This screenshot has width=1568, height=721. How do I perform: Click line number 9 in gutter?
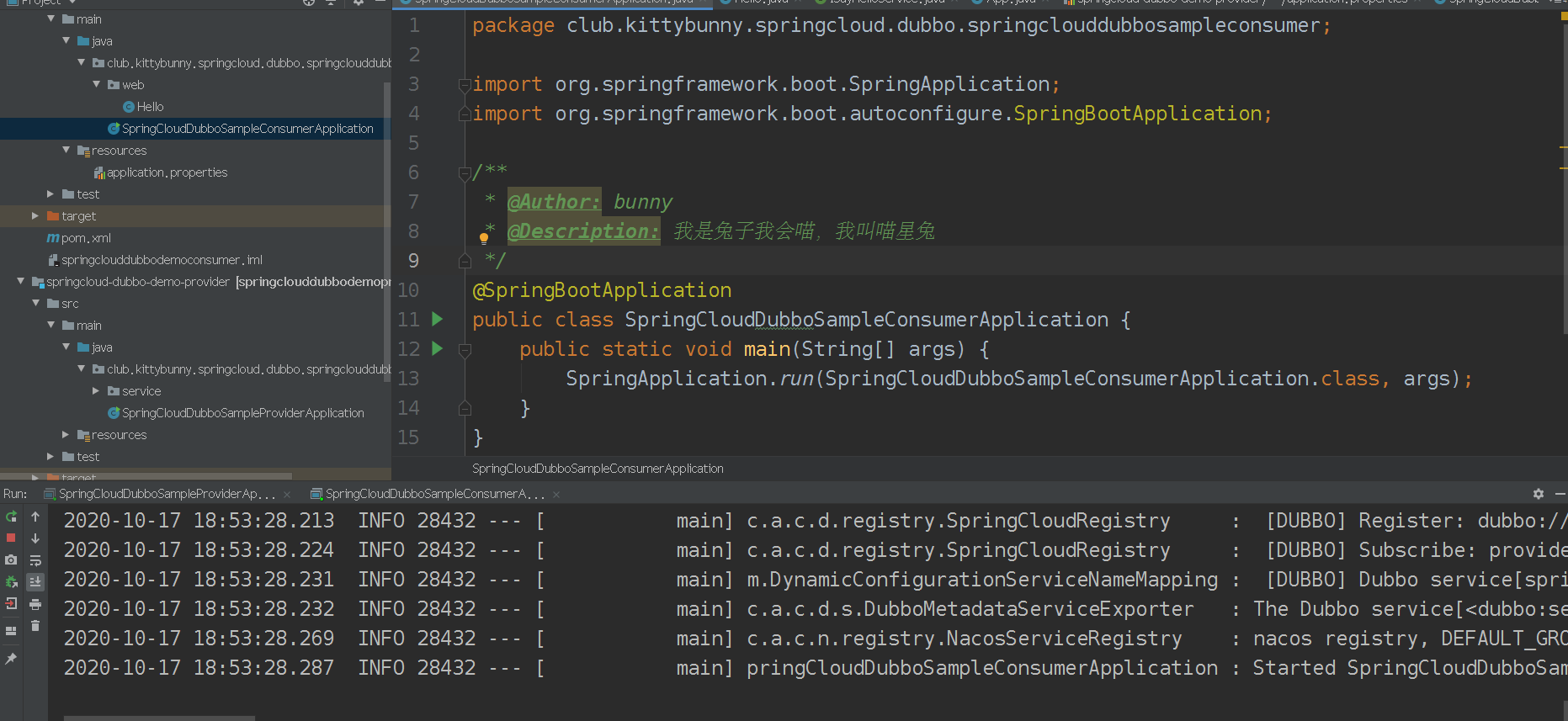point(413,261)
